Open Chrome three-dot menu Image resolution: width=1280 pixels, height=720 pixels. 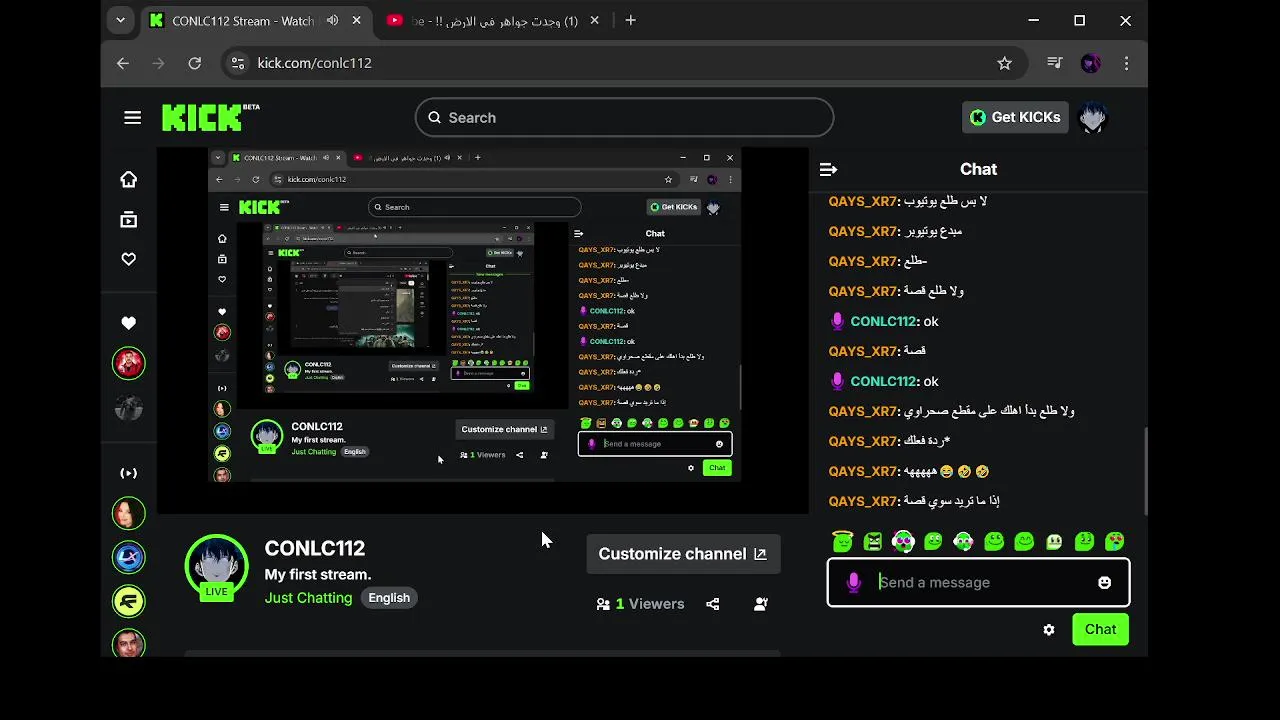tap(1127, 63)
